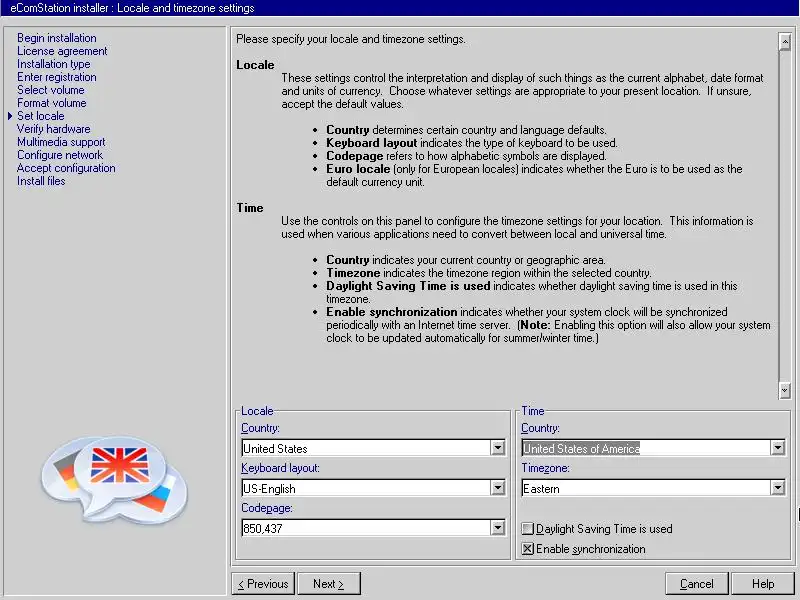Click the United States of America field
Image resolution: width=800 pixels, height=600 pixels.
pos(646,448)
